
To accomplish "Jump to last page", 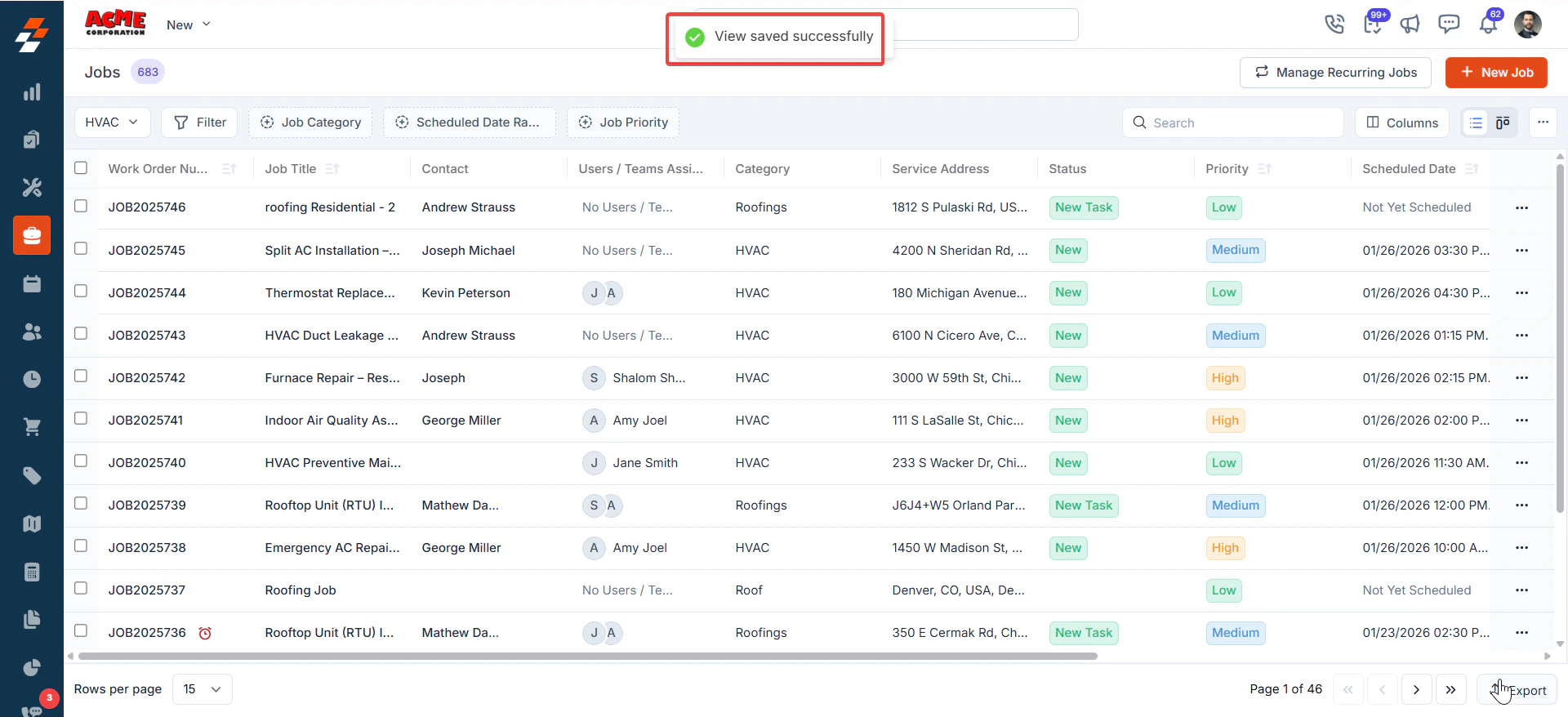I will [x=1450, y=690].
